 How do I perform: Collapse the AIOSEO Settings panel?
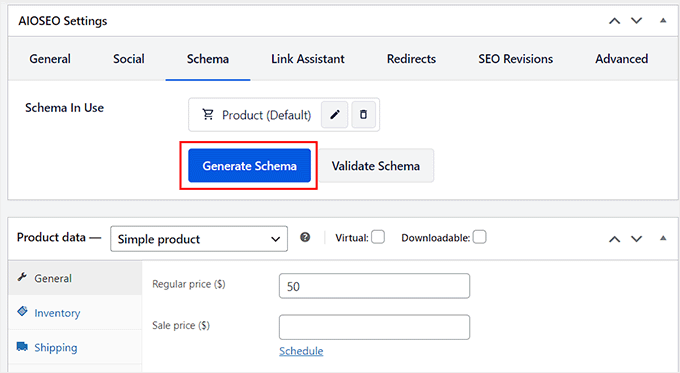point(663,20)
